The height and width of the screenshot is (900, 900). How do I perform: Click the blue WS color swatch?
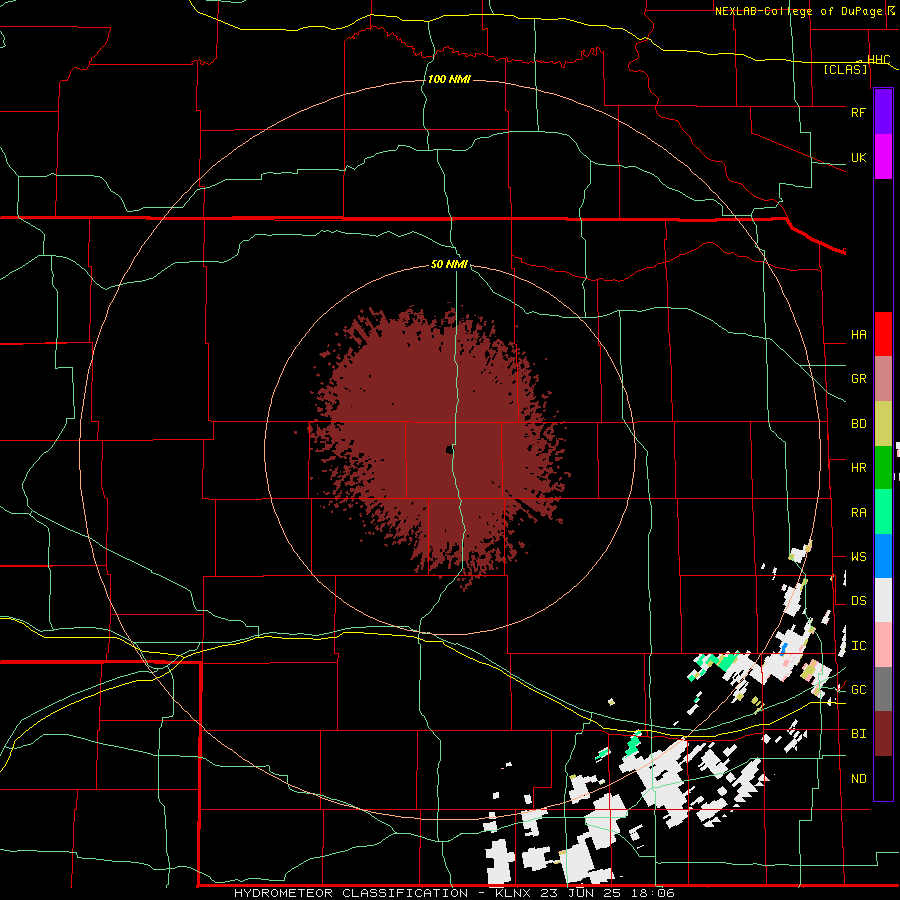883,556
